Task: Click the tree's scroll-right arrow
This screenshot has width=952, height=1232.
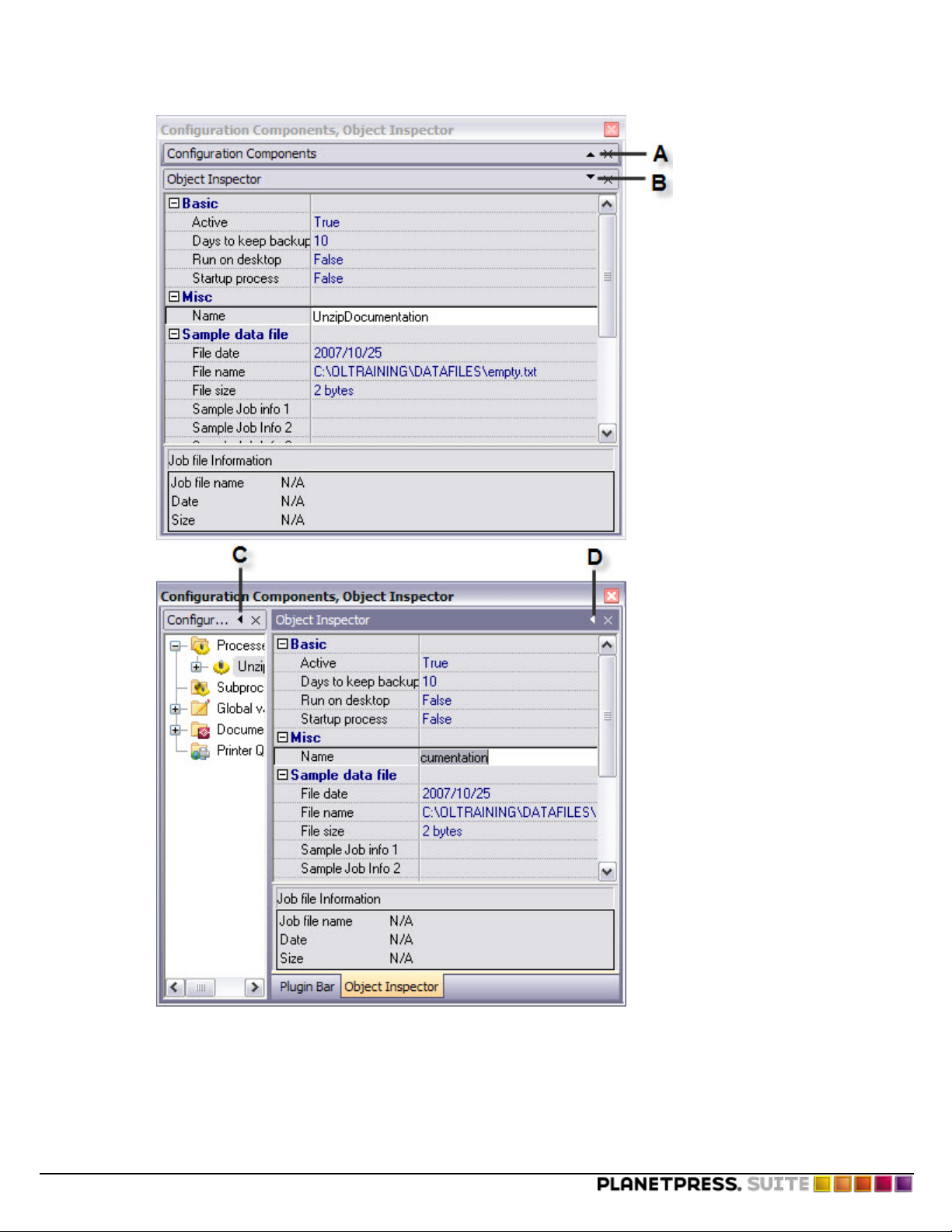Action: tap(254, 987)
